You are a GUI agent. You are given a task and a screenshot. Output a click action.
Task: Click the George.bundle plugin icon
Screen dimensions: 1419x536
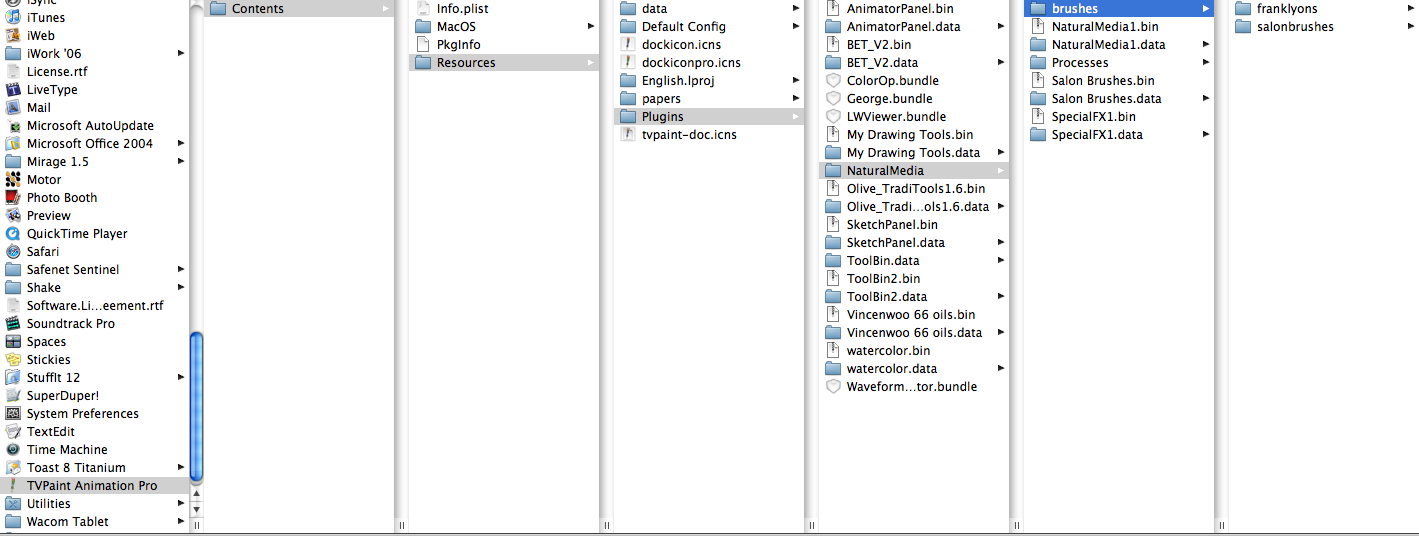833,98
